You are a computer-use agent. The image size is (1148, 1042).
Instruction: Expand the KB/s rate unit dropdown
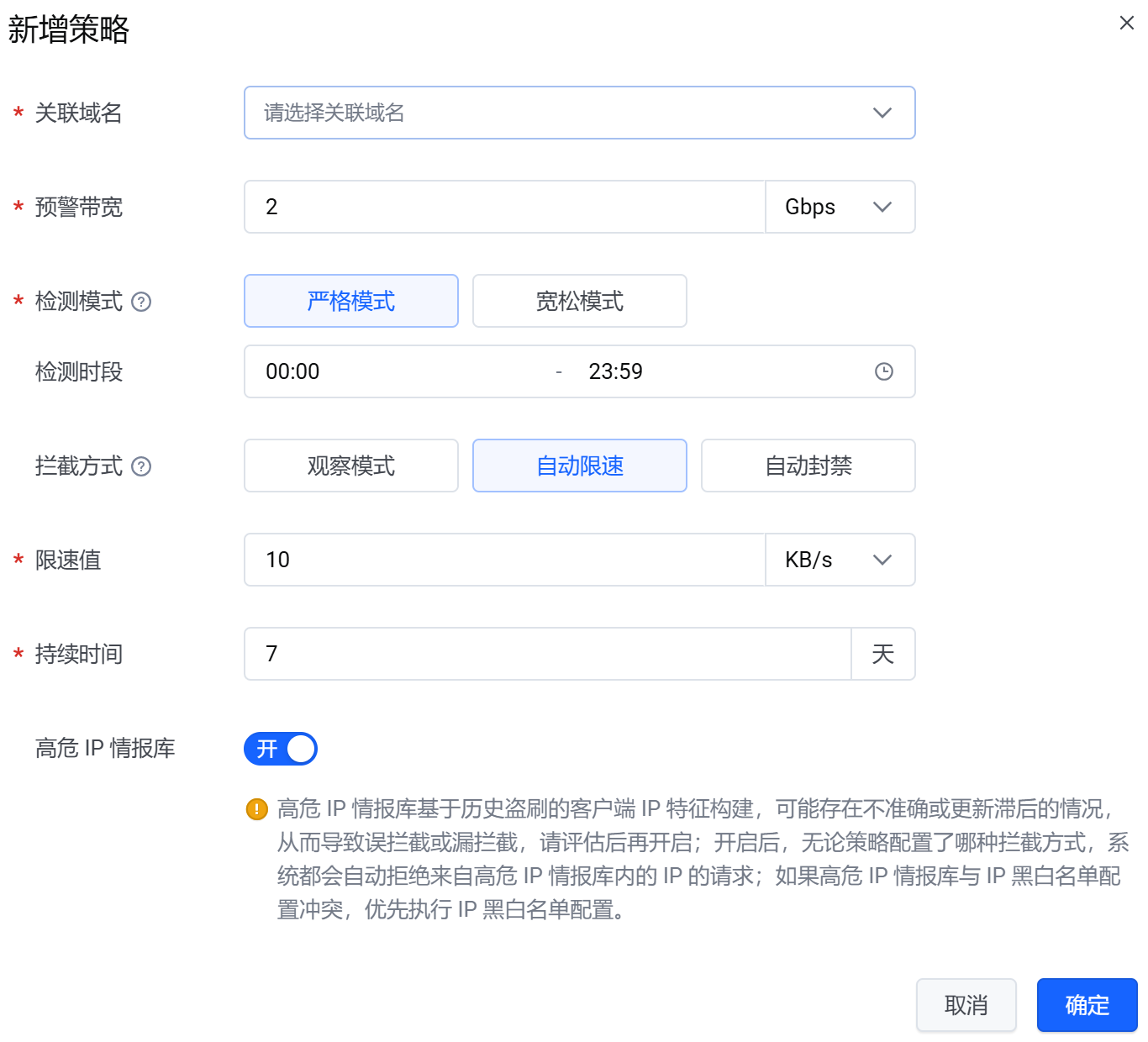point(840,560)
